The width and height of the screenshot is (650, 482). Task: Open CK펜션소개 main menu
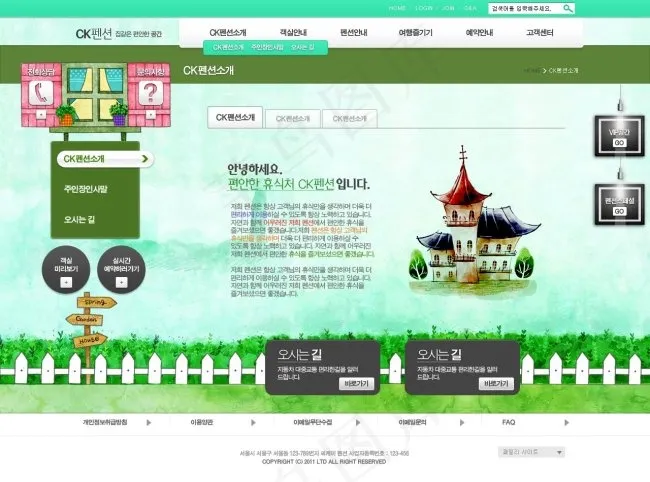(228, 32)
